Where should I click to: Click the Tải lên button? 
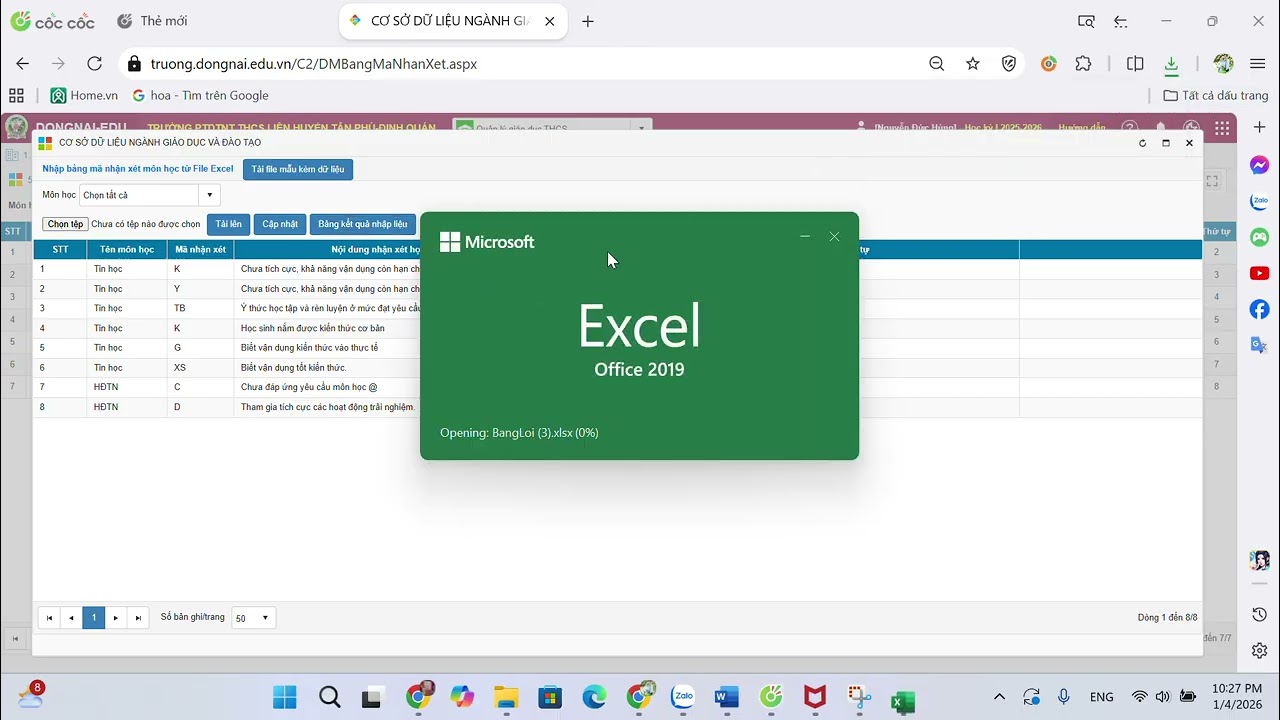pyautogui.click(x=229, y=224)
